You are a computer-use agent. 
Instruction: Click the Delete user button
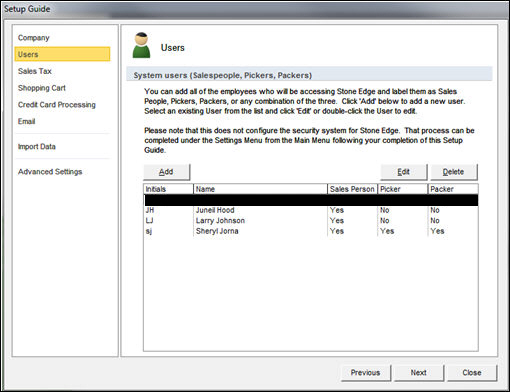pyautogui.click(x=454, y=172)
